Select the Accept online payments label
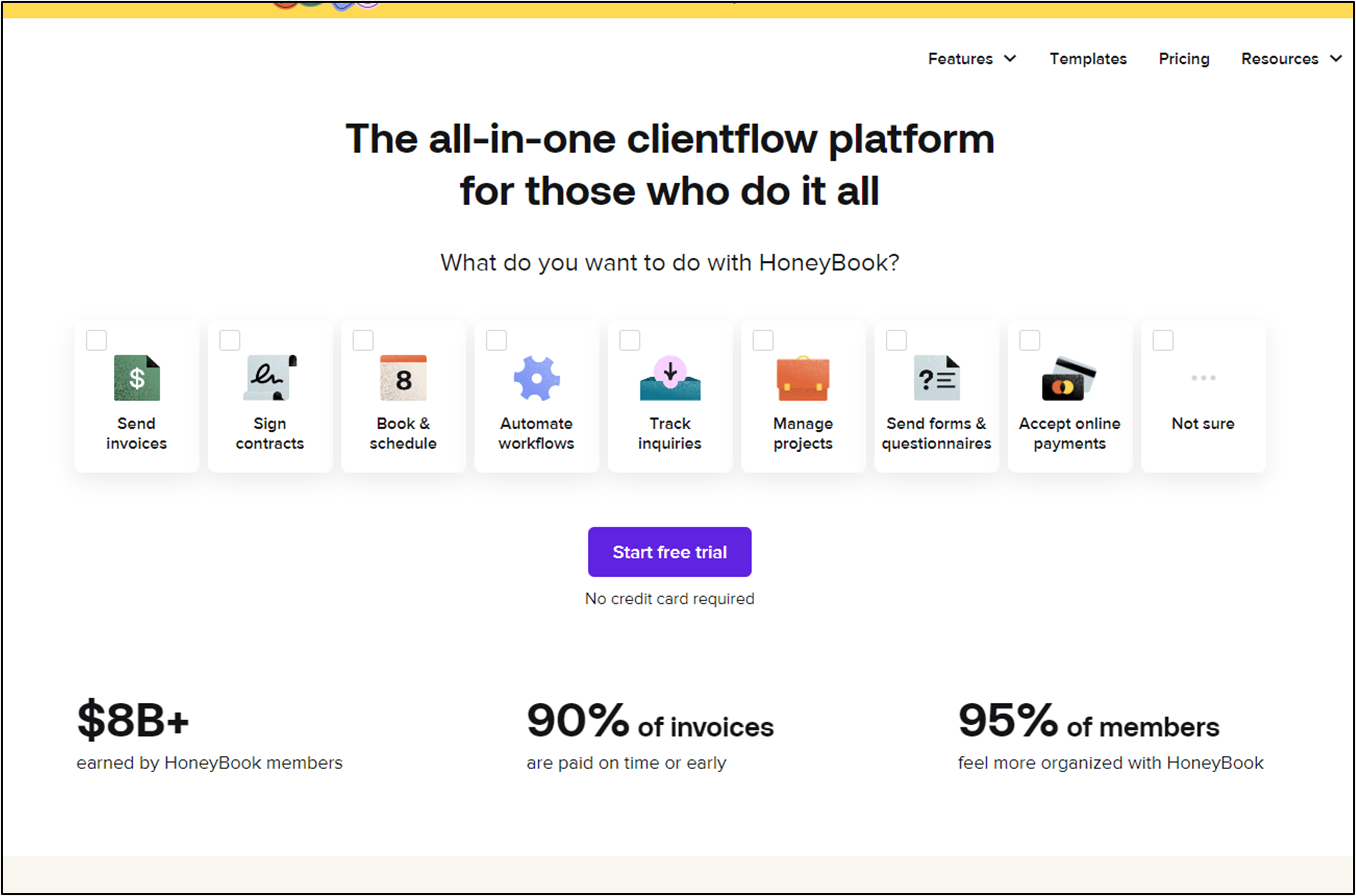Image resolution: width=1356 pixels, height=896 pixels. coord(1069,434)
